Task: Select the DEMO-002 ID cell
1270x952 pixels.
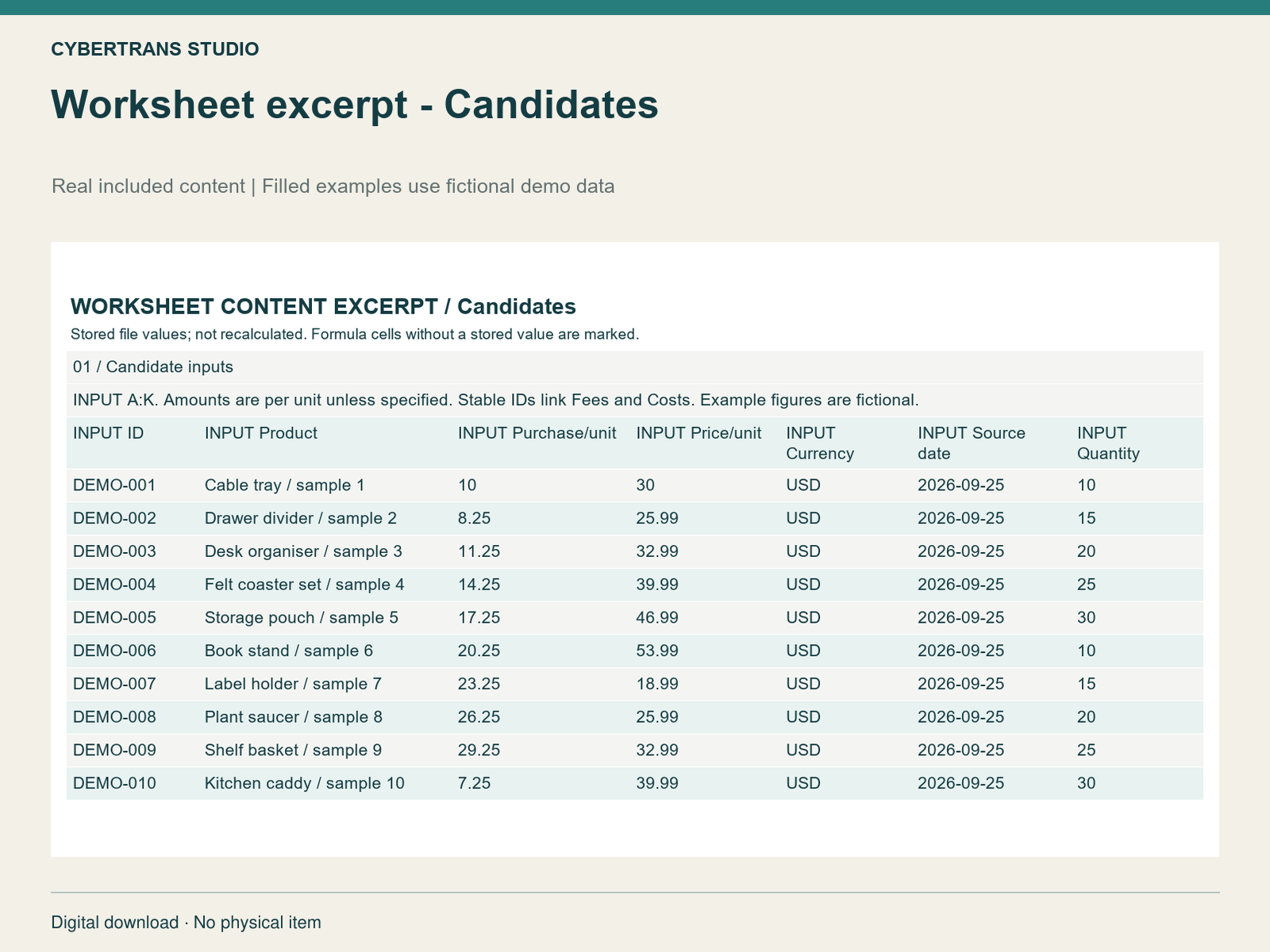Action: [x=114, y=519]
